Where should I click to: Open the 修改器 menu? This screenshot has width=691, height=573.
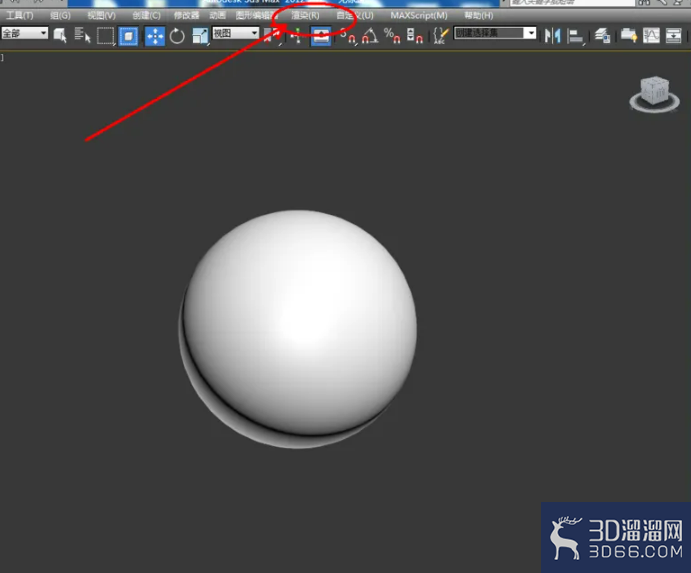(186, 16)
